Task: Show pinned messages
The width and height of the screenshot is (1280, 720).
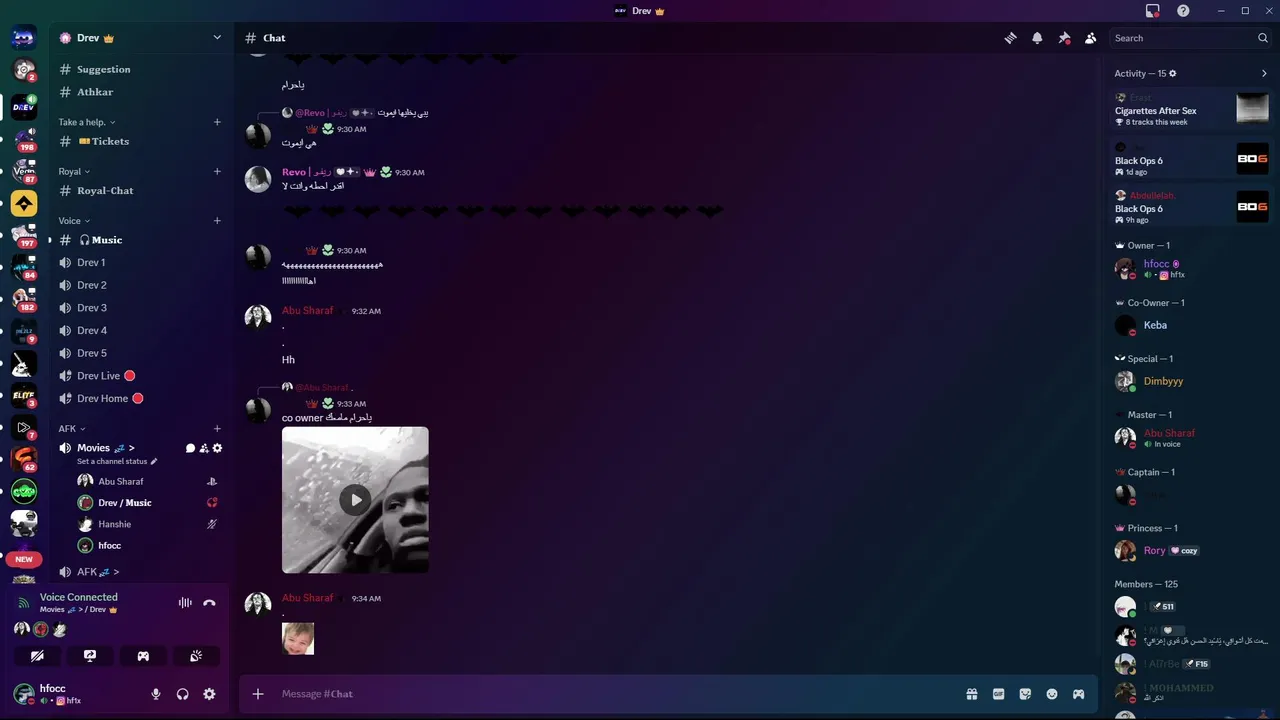Action: 1064,38
